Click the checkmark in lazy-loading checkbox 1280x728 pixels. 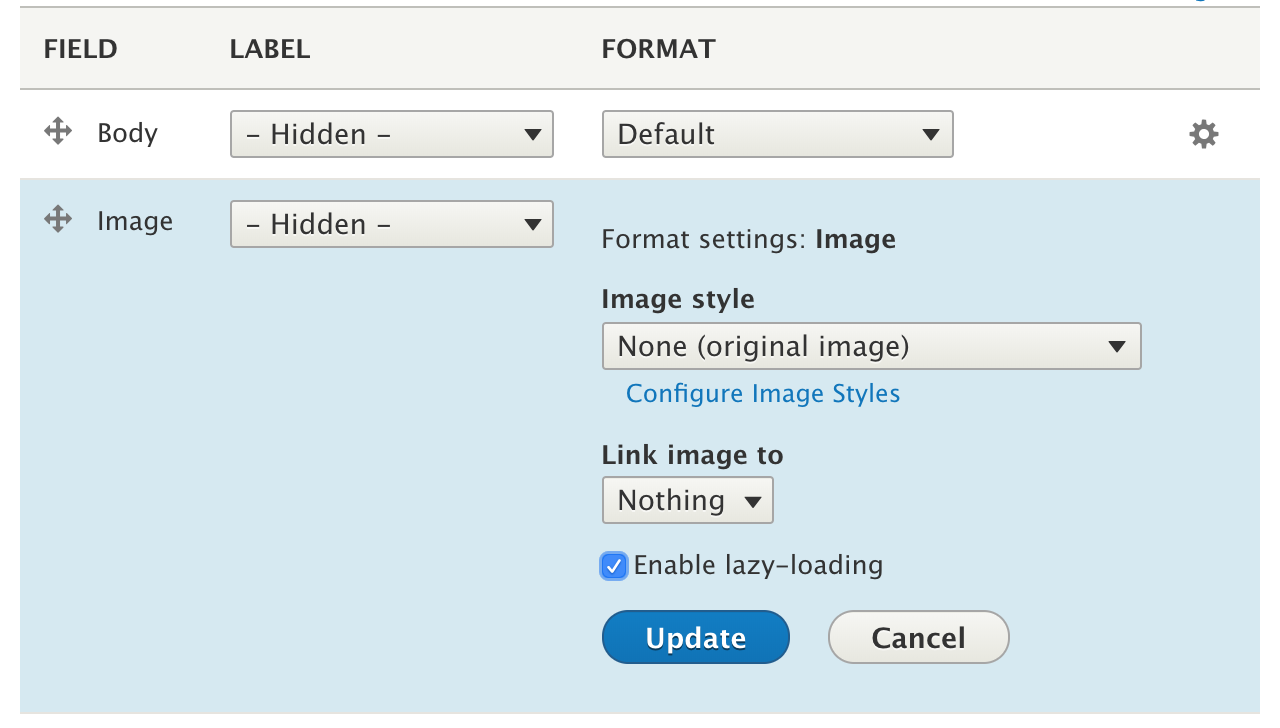point(614,566)
